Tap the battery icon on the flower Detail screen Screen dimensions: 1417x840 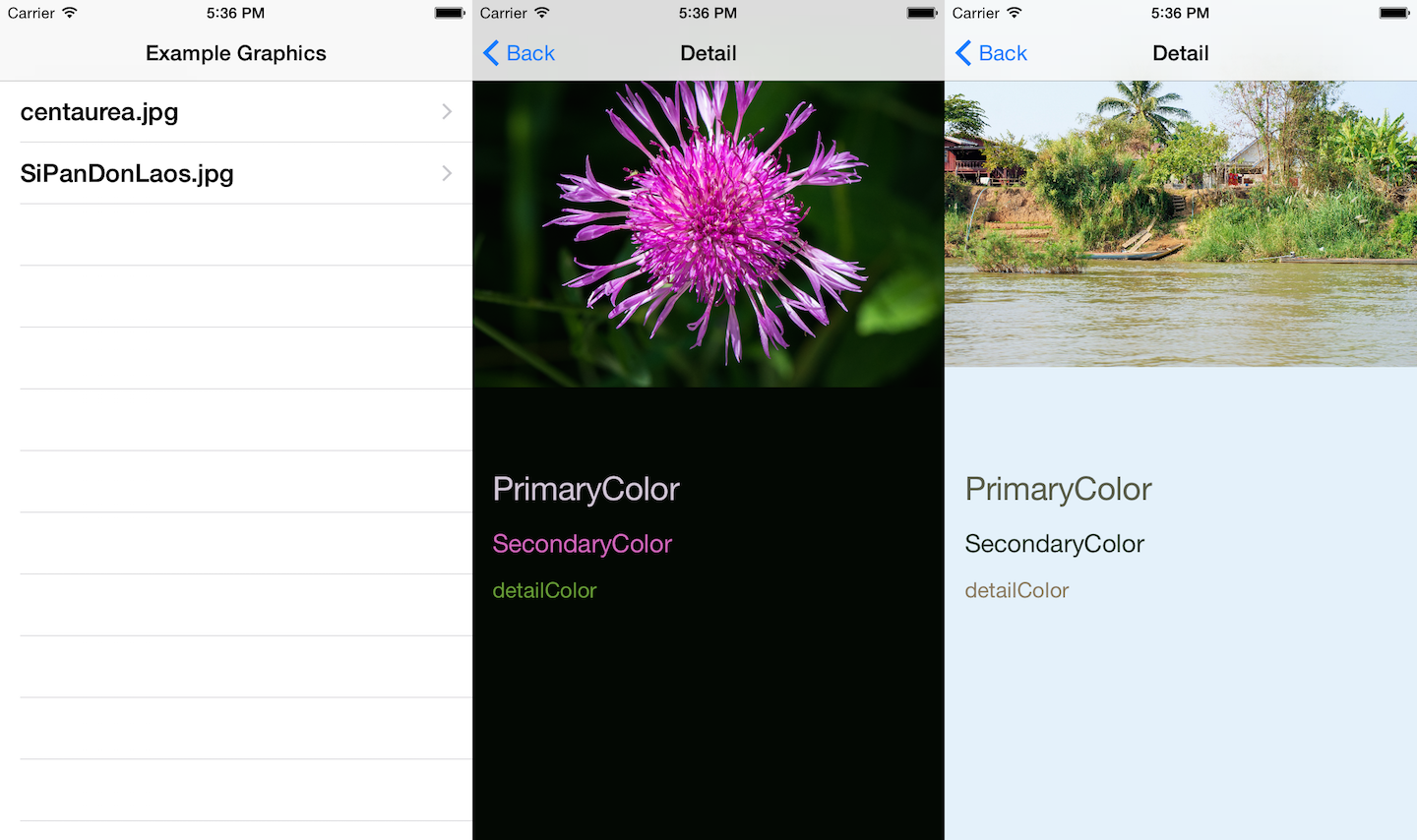tap(922, 13)
